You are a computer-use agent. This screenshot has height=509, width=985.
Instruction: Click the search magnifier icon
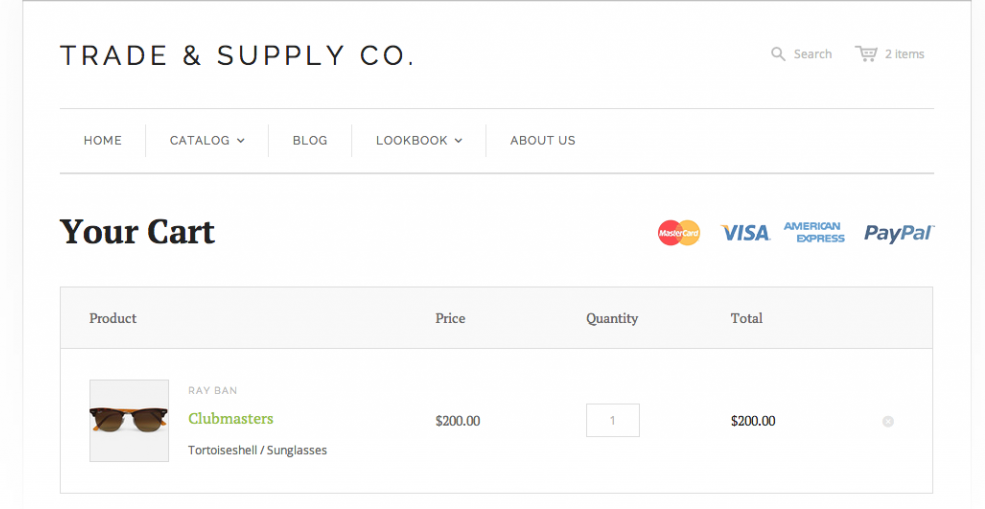778,54
